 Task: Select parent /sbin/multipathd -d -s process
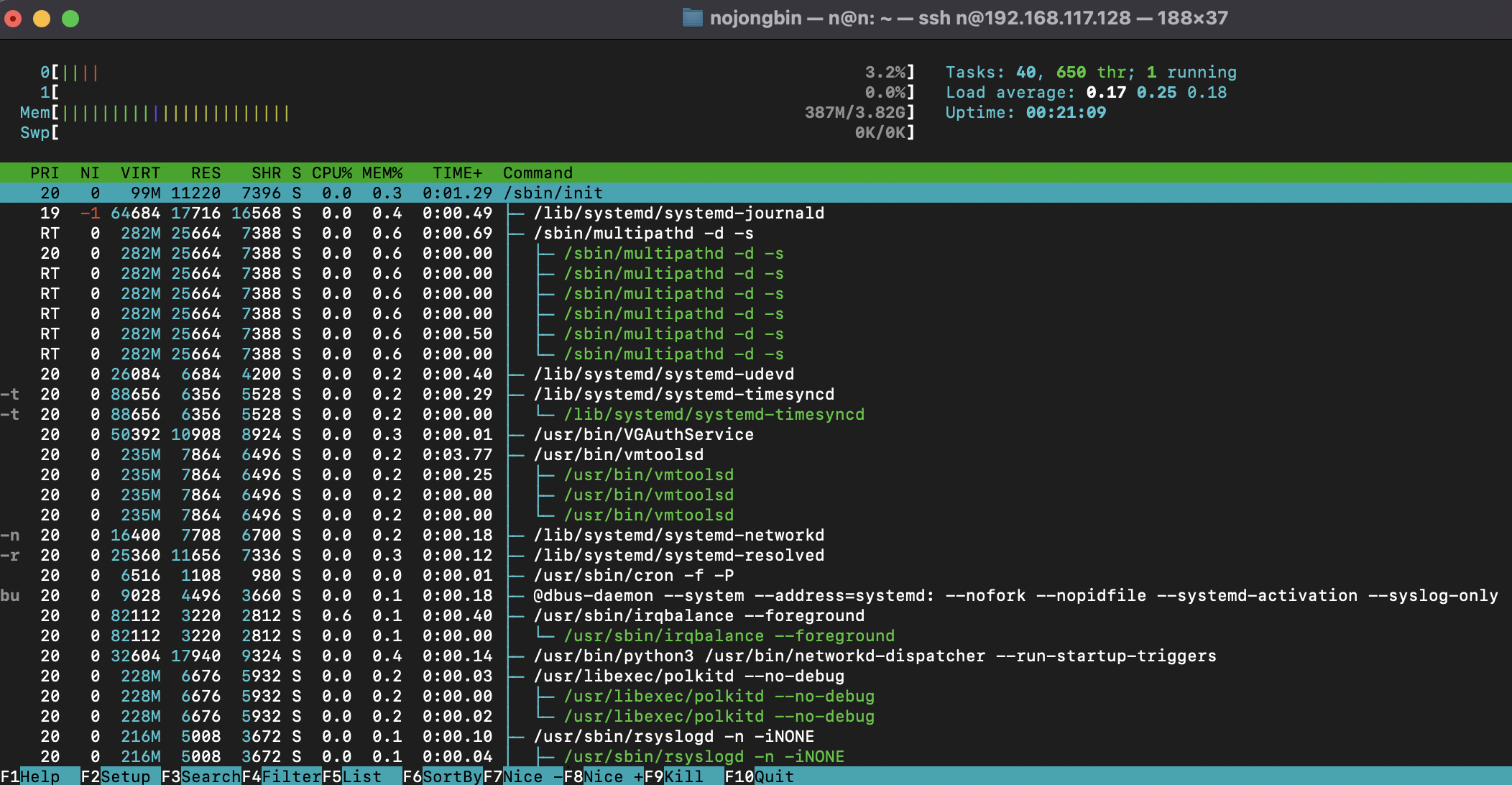point(643,233)
